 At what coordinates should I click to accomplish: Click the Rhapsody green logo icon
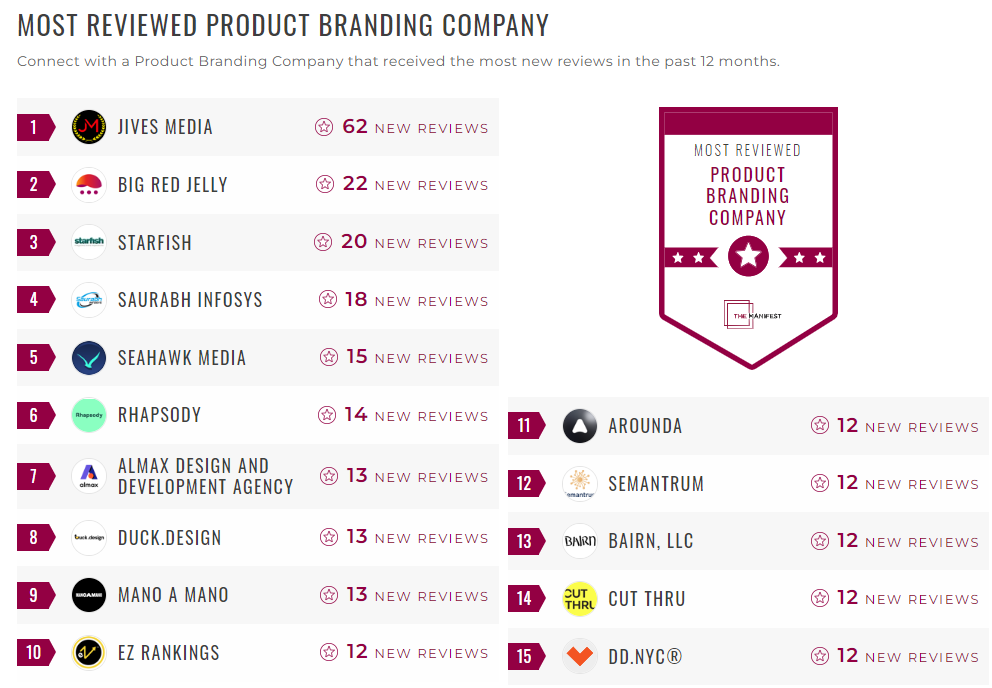click(89, 415)
